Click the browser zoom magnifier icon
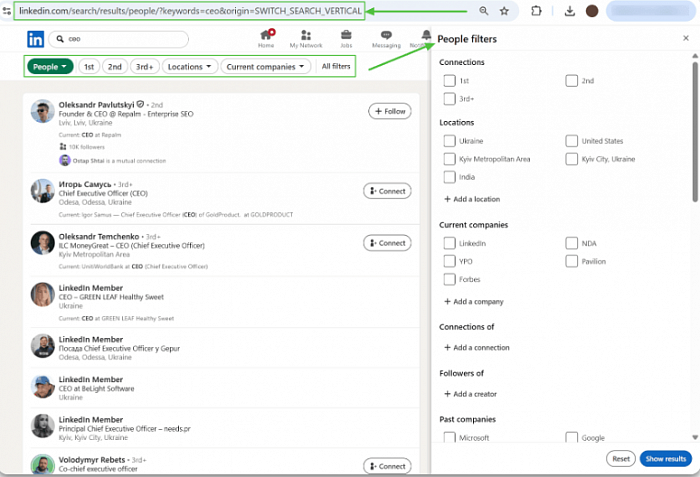 point(483,11)
